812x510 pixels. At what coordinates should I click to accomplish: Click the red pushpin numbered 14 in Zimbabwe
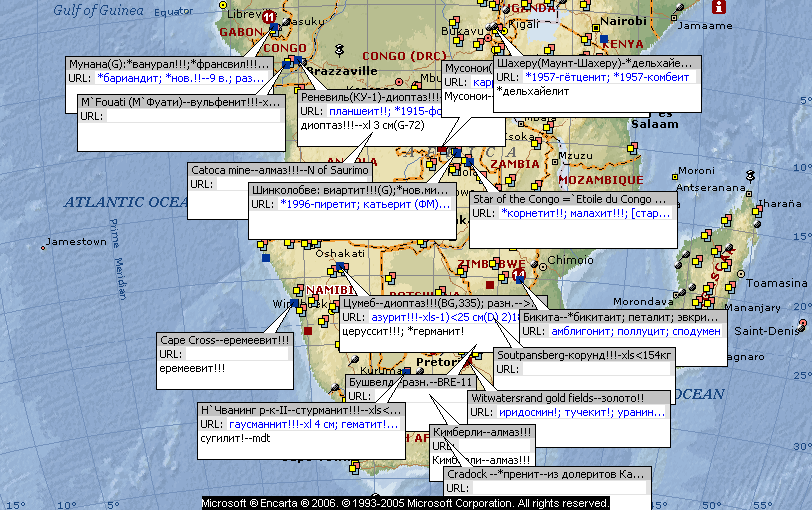tap(518, 274)
